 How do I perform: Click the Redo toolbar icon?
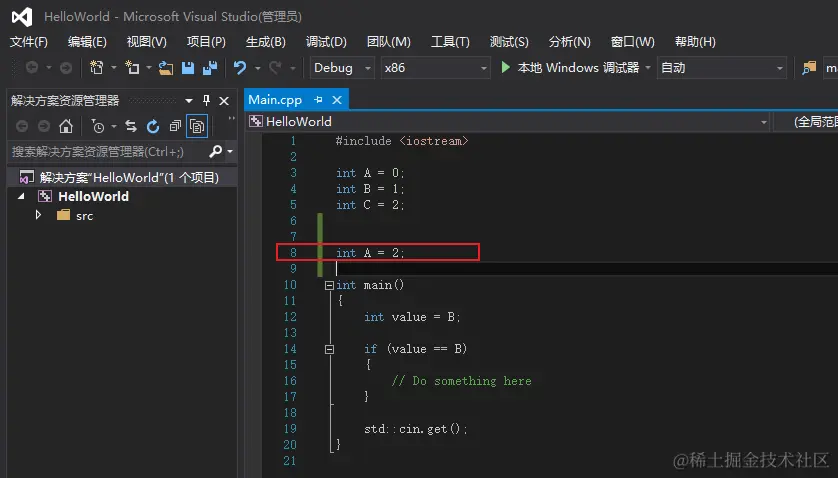(275, 67)
